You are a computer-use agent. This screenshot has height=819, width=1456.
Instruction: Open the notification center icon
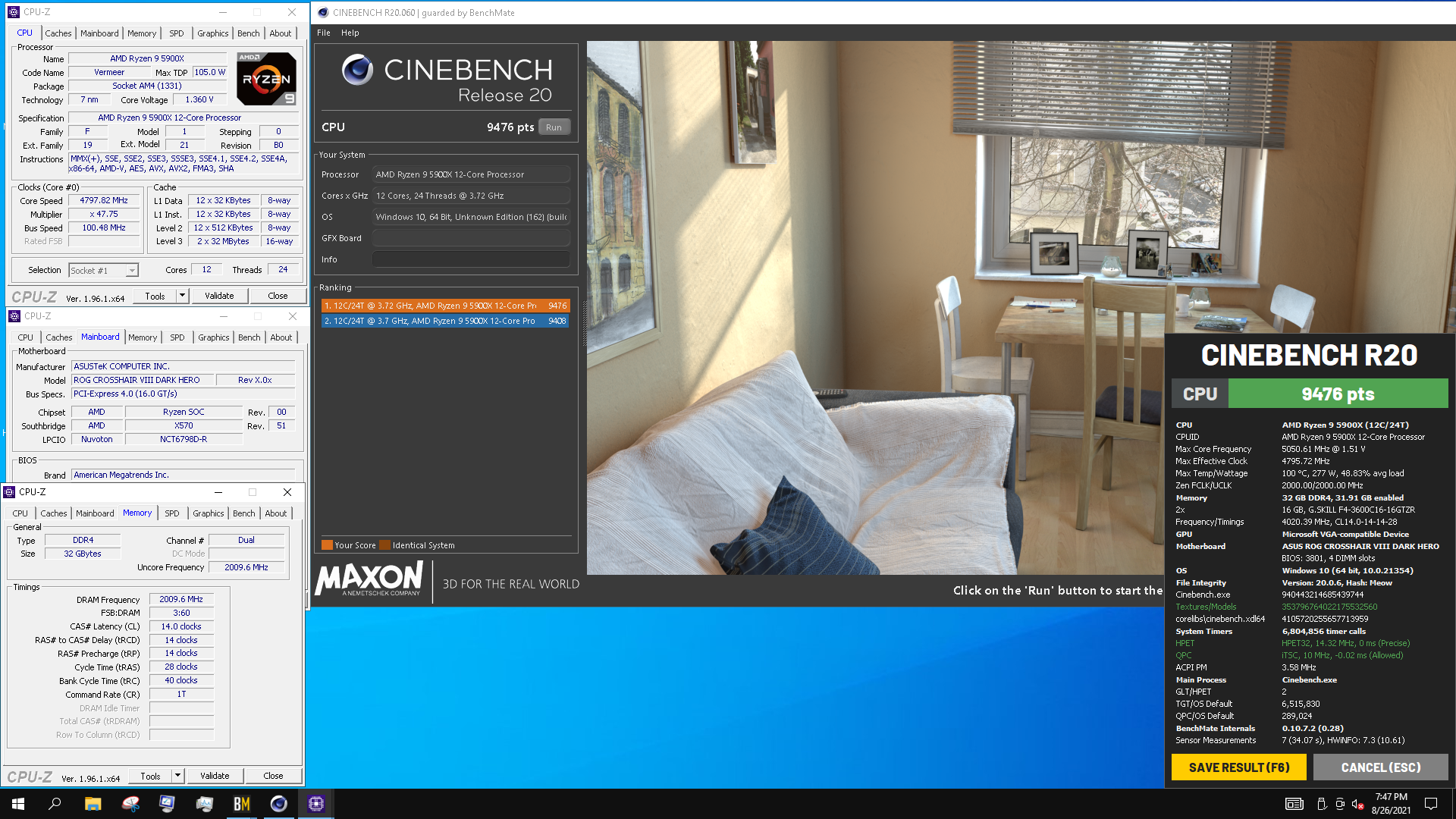(1431, 804)
